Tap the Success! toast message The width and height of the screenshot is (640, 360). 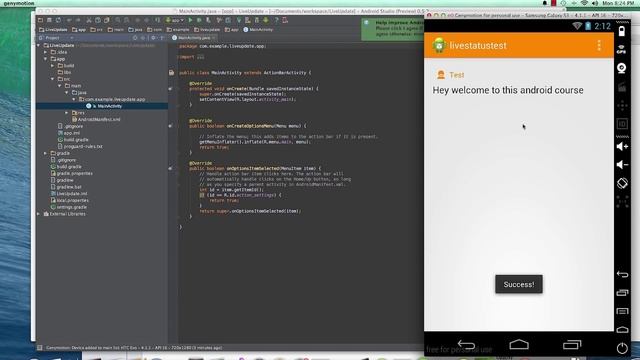point(519,284)
